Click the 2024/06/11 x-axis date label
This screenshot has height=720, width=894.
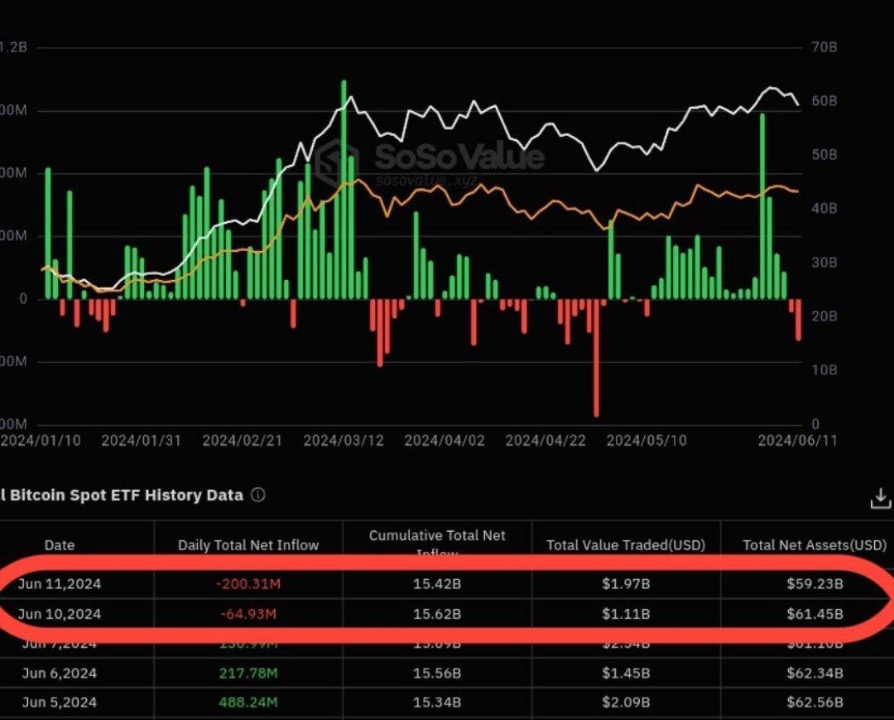[796, 440]
